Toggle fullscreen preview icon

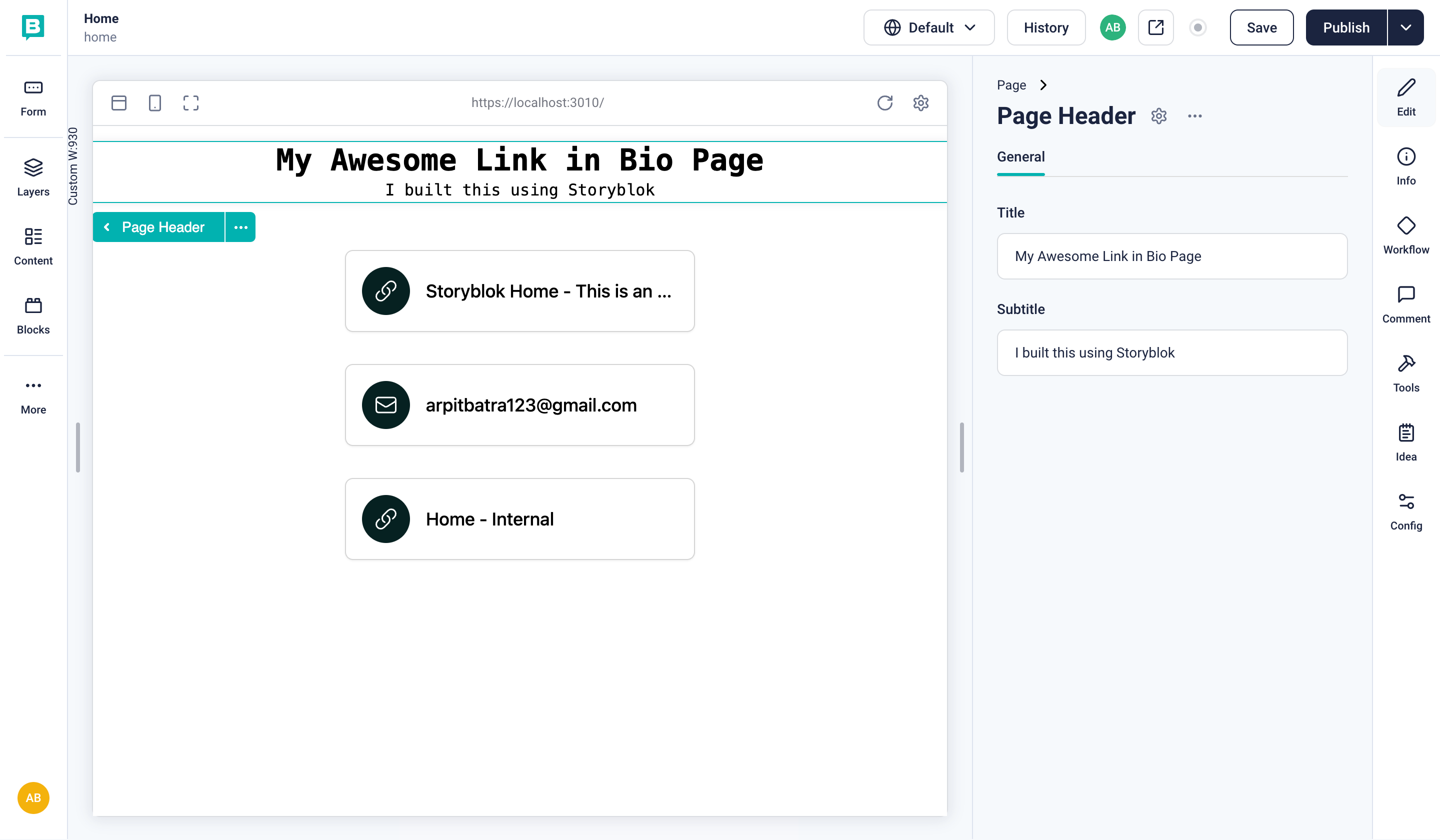coord(191,103)
